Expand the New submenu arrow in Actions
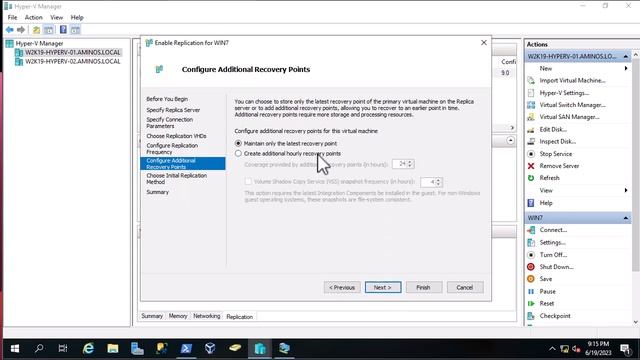 (x=626, y=69)
